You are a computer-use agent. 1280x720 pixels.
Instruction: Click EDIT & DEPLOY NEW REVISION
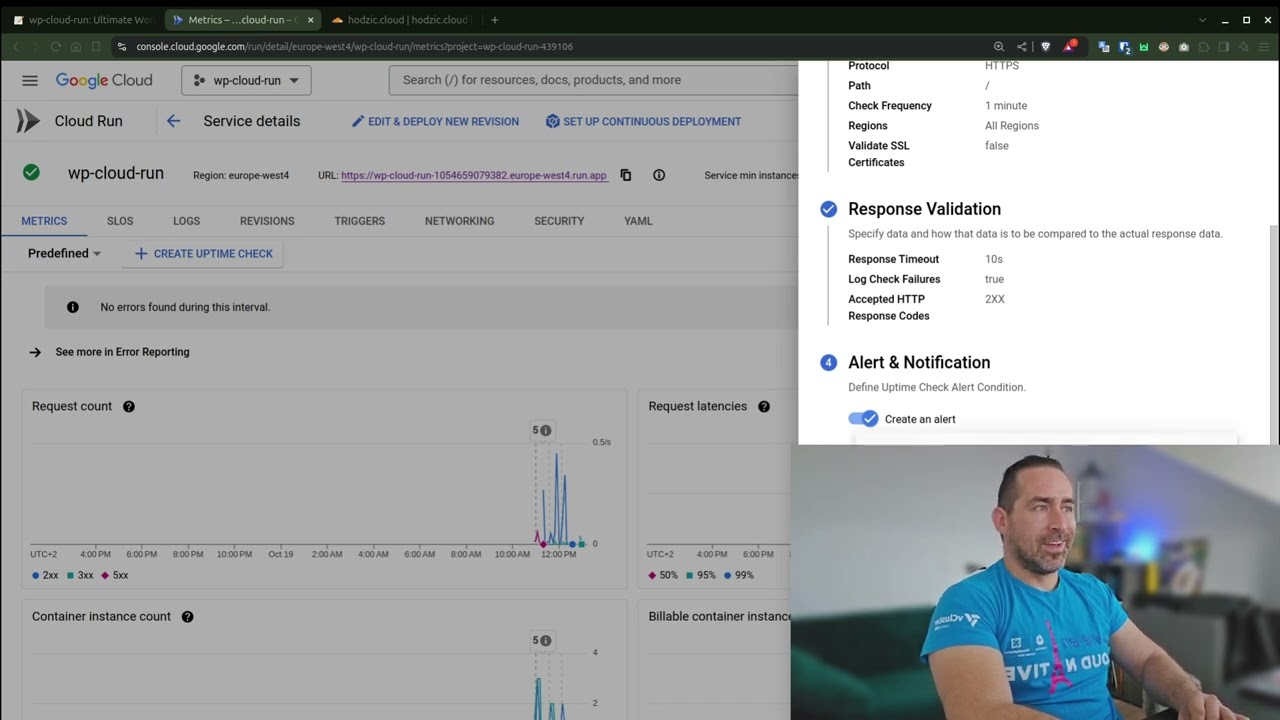(435, 121)
